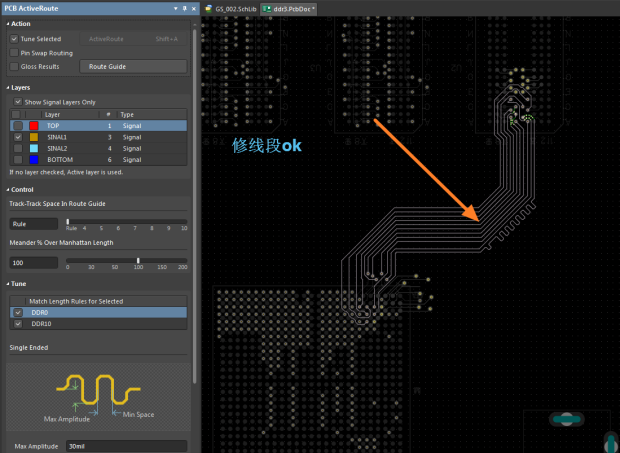This screenshot has height=453, width=620.
Task: Click the Route Guide button
Action: (133, 66)
